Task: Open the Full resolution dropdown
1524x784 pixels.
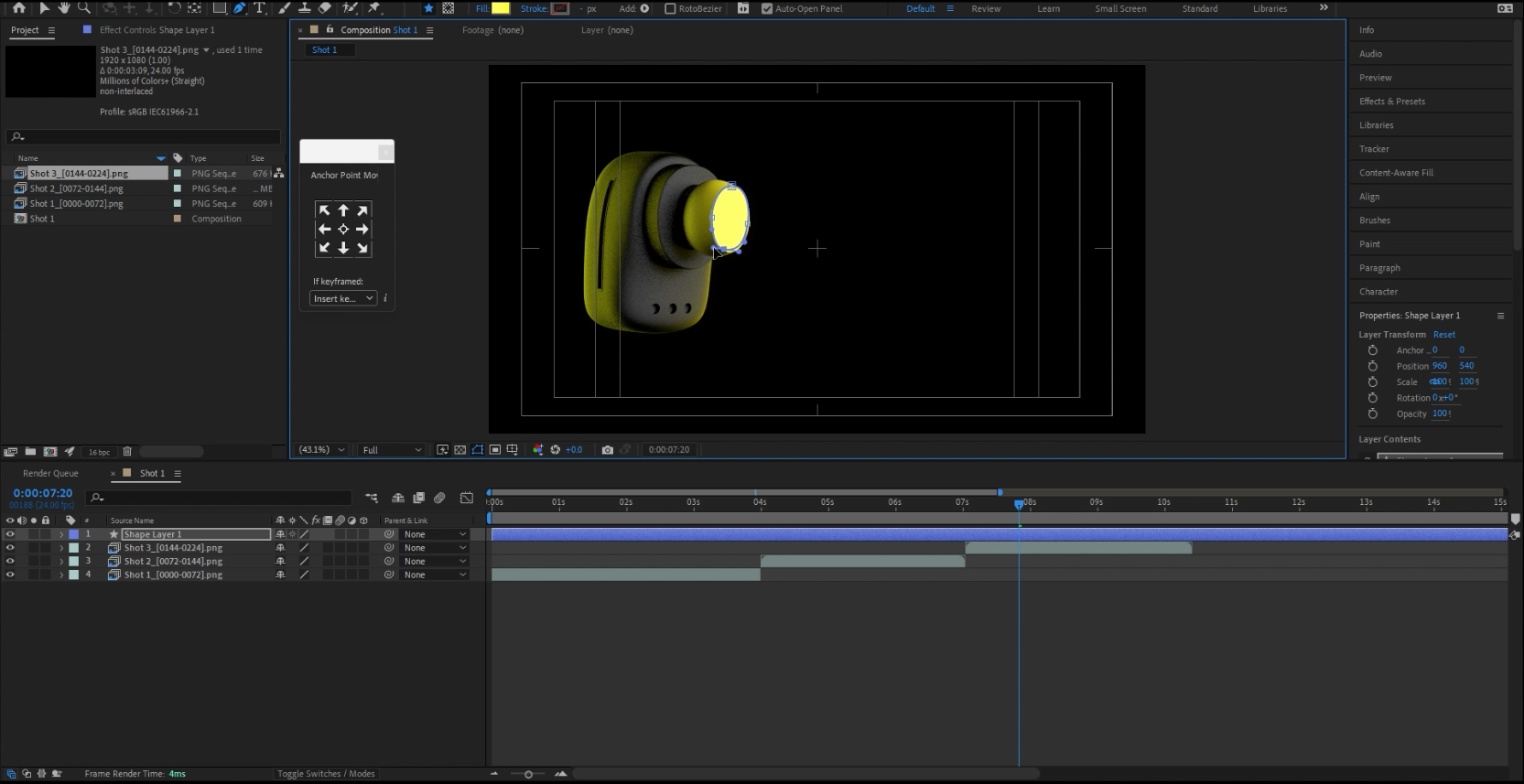Action: pos(392,449)
